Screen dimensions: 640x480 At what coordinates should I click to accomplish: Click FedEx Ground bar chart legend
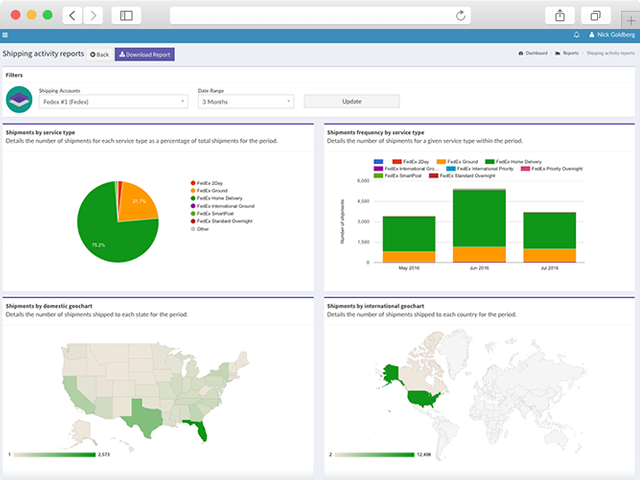coord(457,162)
